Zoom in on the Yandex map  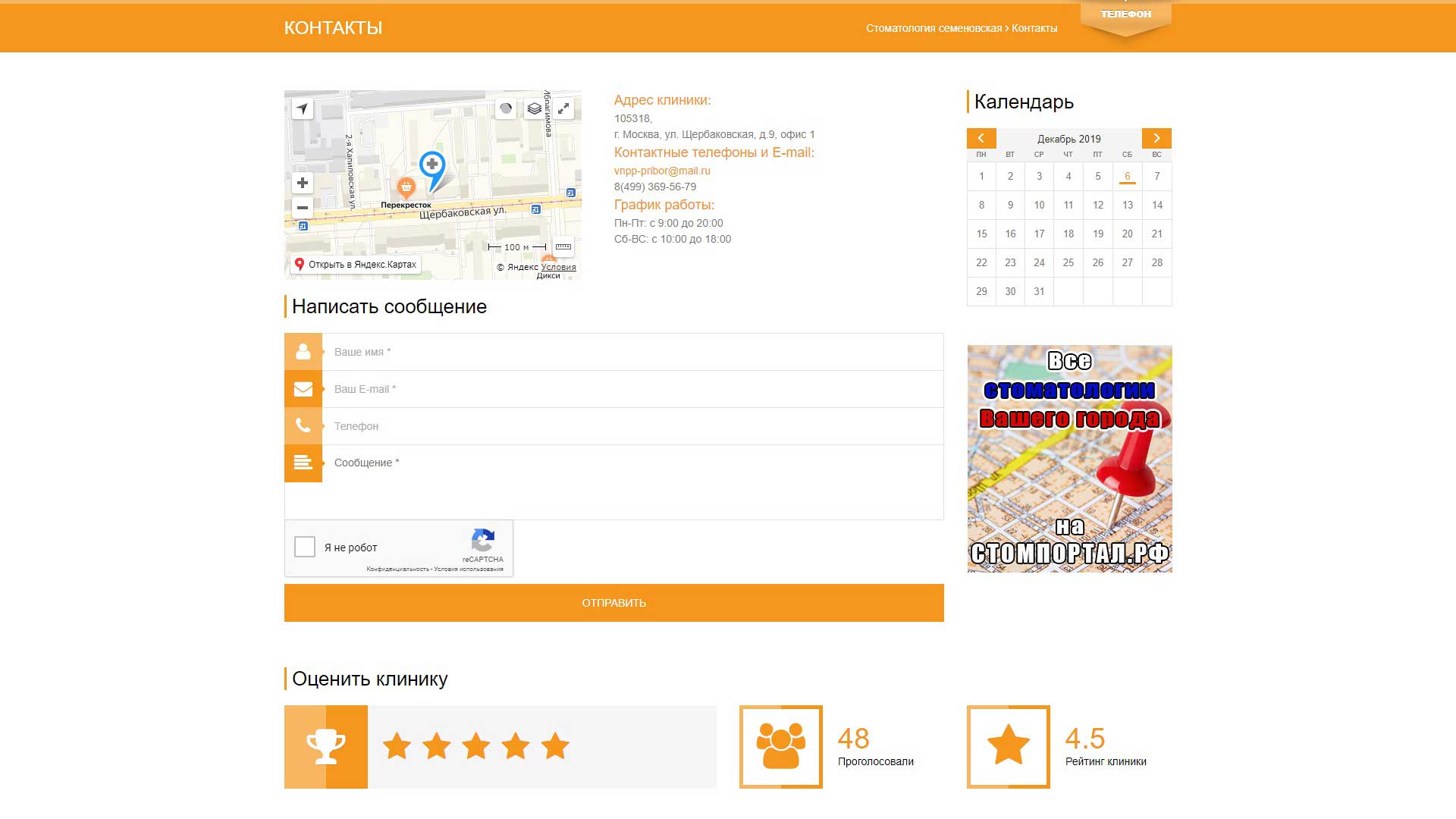pos(303,183)
